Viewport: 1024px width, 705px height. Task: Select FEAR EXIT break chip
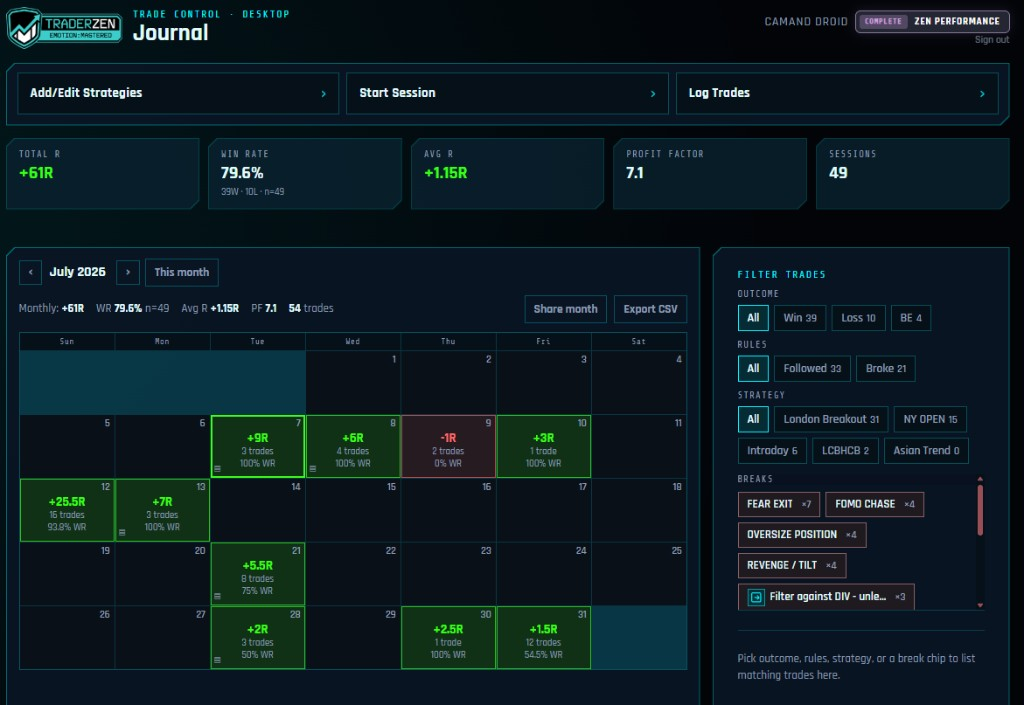coord(778,504)
